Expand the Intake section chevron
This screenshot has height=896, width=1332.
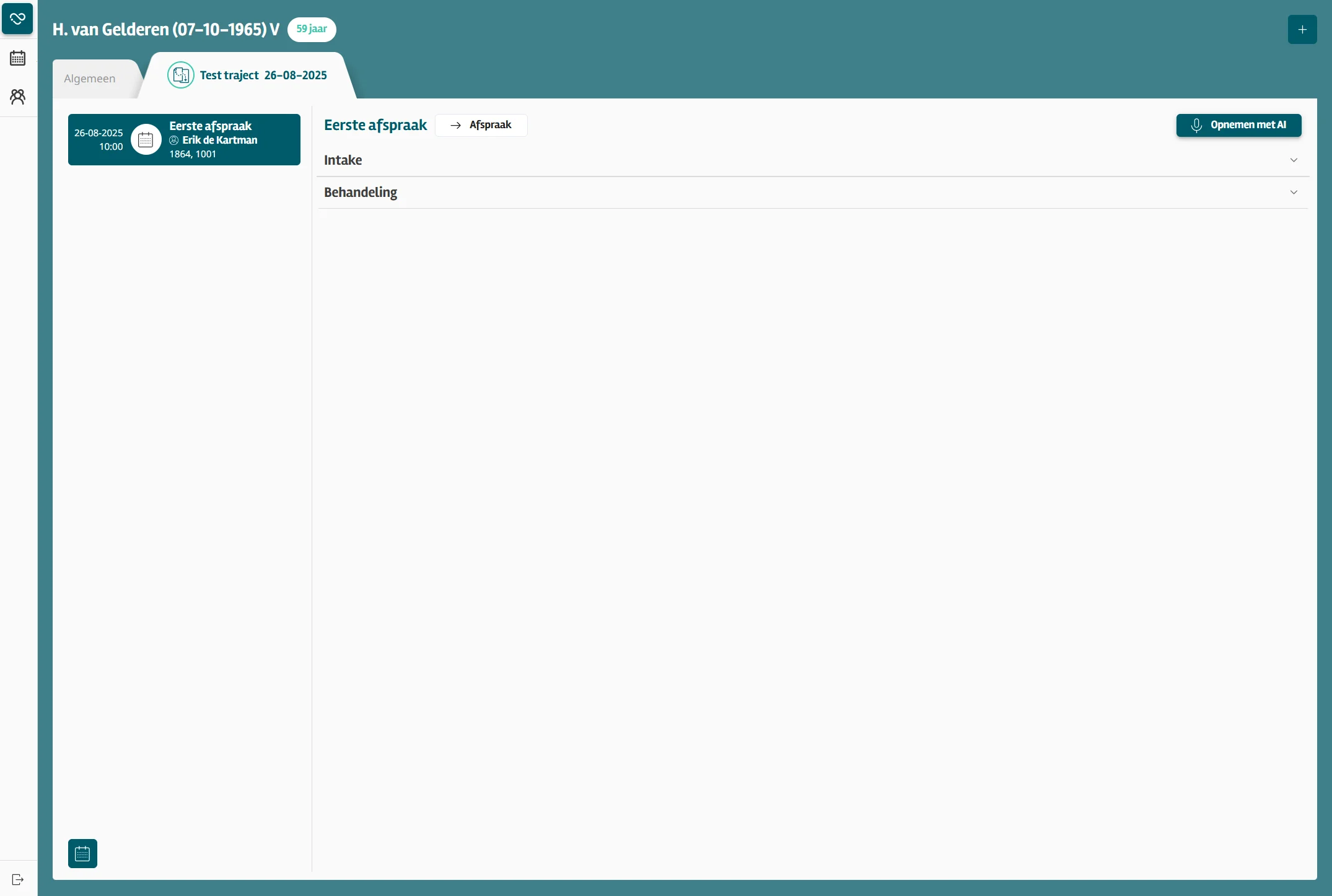point(1294,160)
